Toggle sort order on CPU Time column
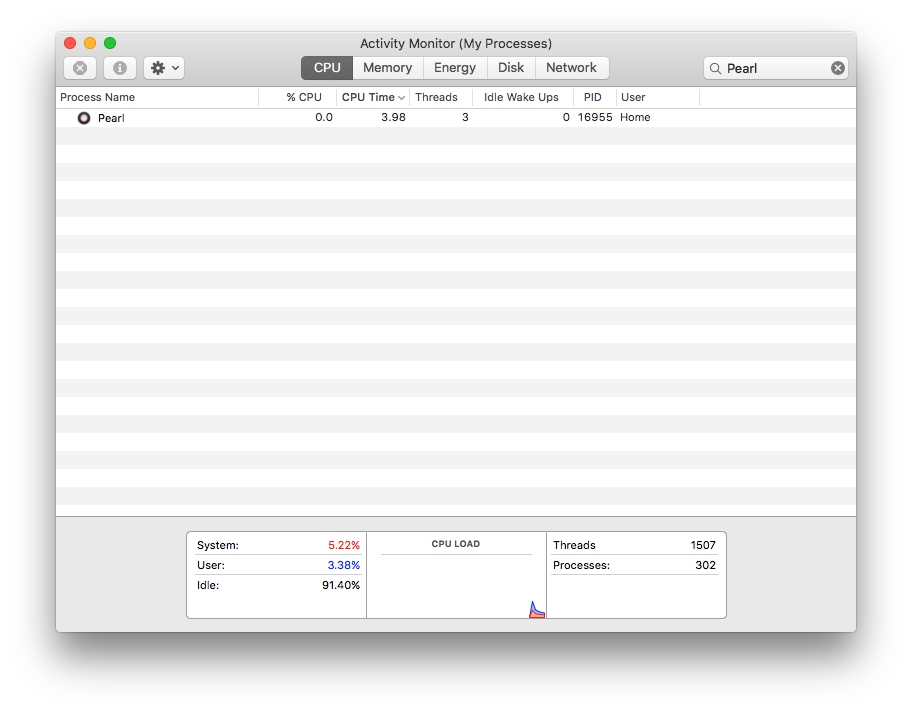The image size is (912, 712). (x=373, y=97)
